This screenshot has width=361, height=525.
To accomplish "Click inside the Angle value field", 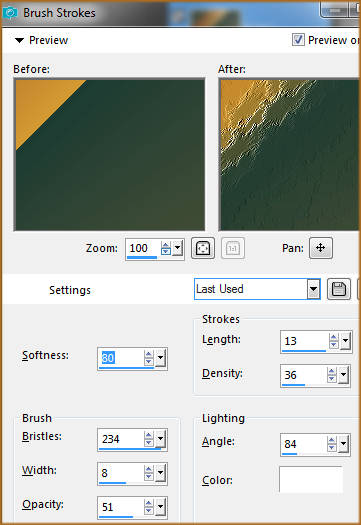I will 304,444.
